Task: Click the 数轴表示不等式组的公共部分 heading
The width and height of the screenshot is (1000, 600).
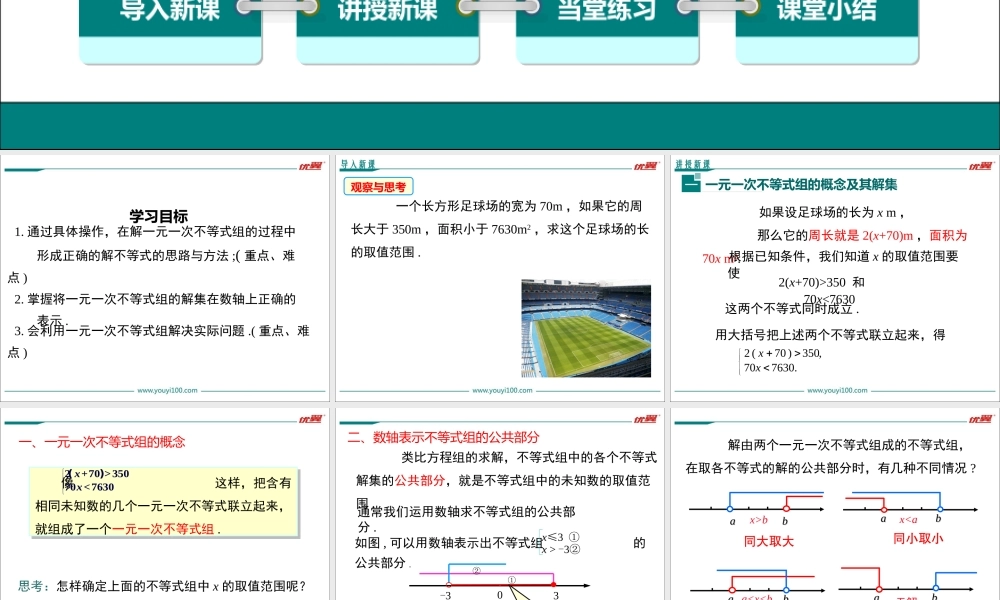Action: 443,437
